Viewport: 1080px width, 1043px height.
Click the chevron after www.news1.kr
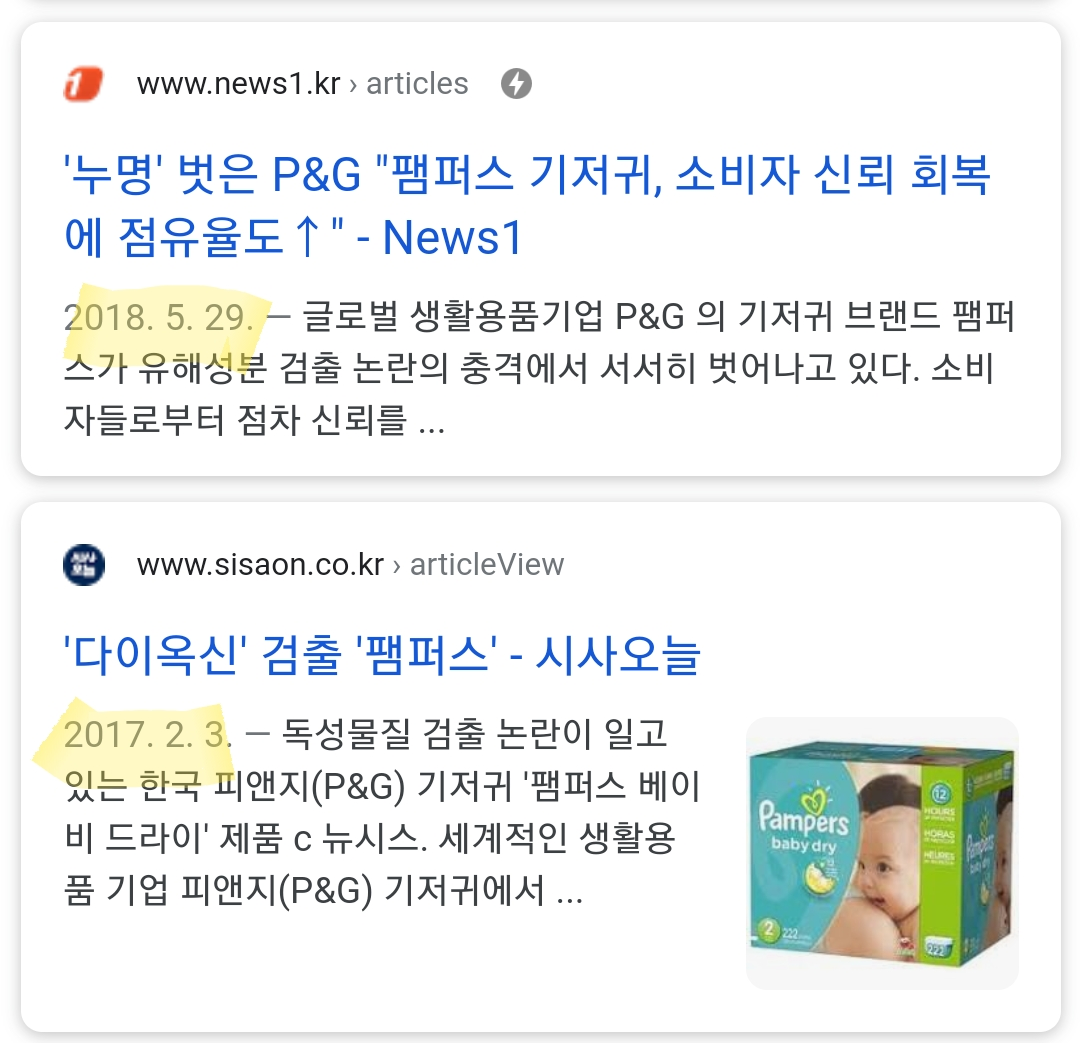pyautogui.click(x=353, y=85)
